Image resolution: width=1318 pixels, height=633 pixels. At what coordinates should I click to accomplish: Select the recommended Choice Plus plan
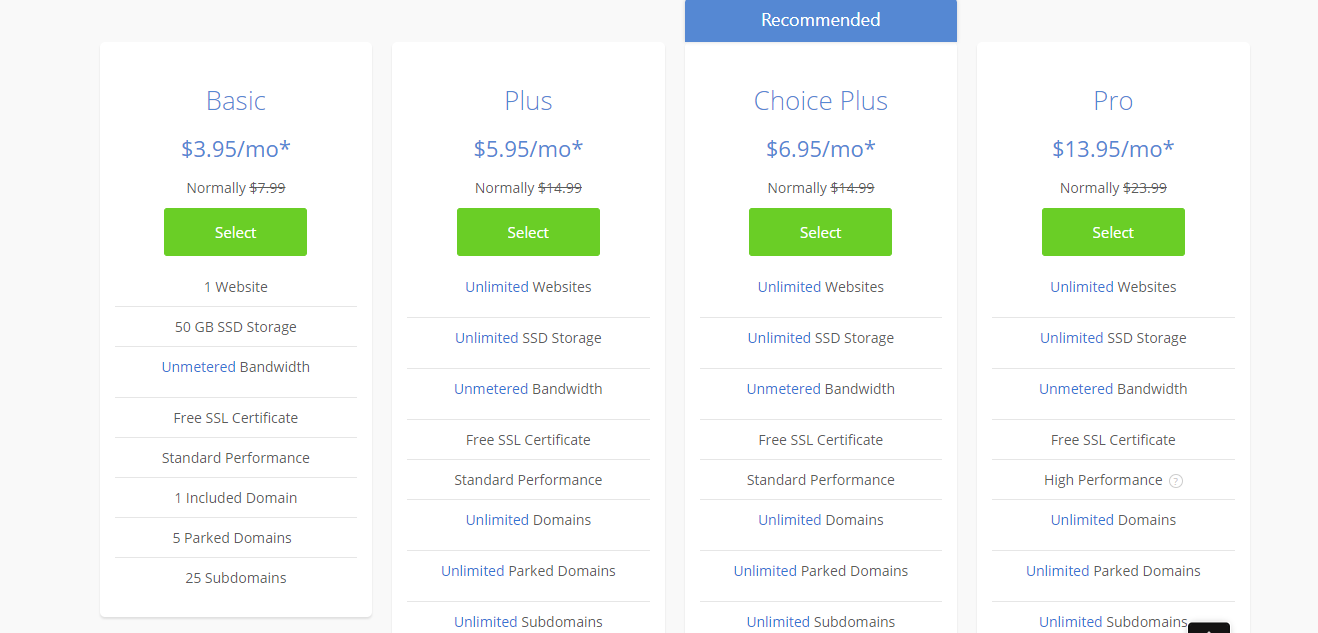click(820, 232)
